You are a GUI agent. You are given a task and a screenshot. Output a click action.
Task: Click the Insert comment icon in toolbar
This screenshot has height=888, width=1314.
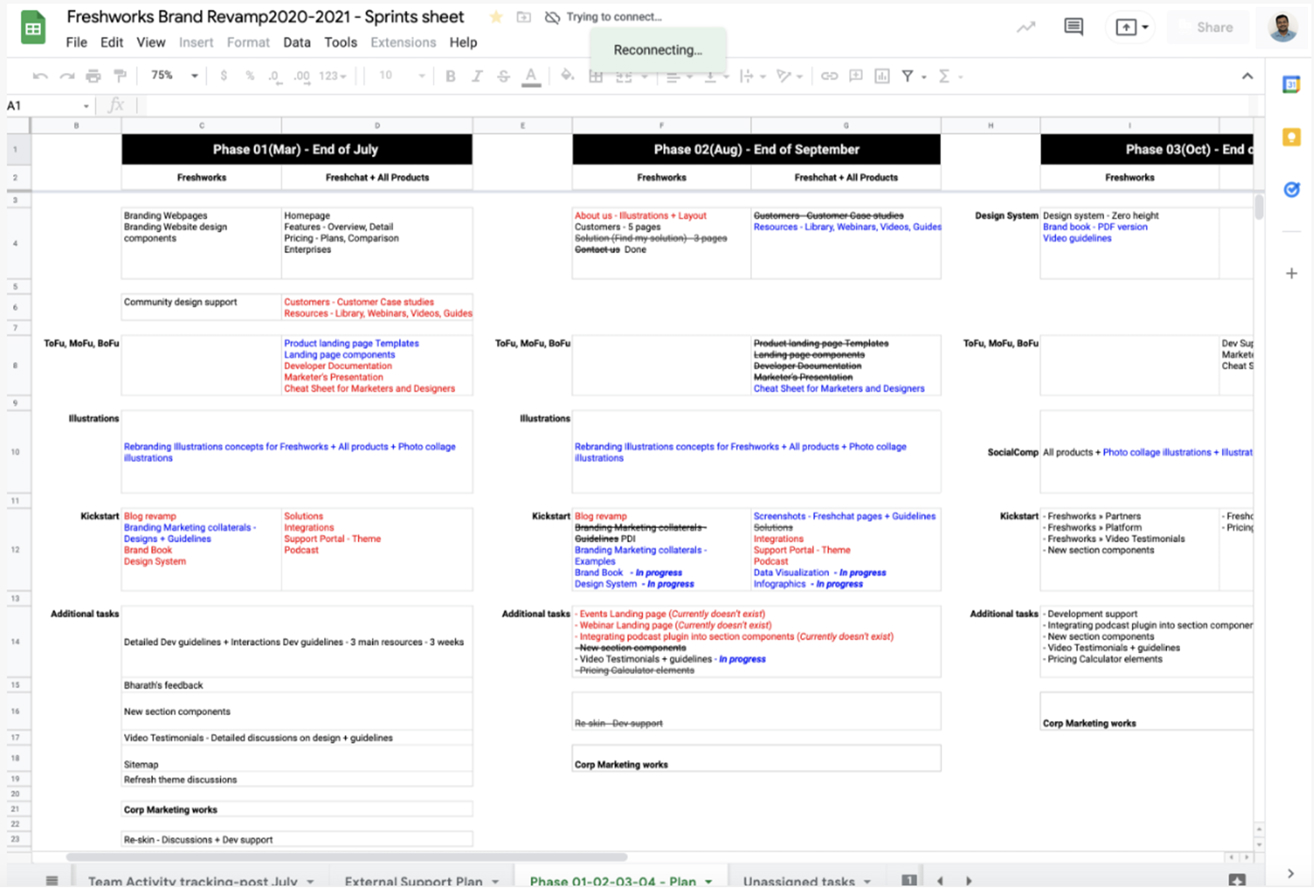[x=856, y=76]
